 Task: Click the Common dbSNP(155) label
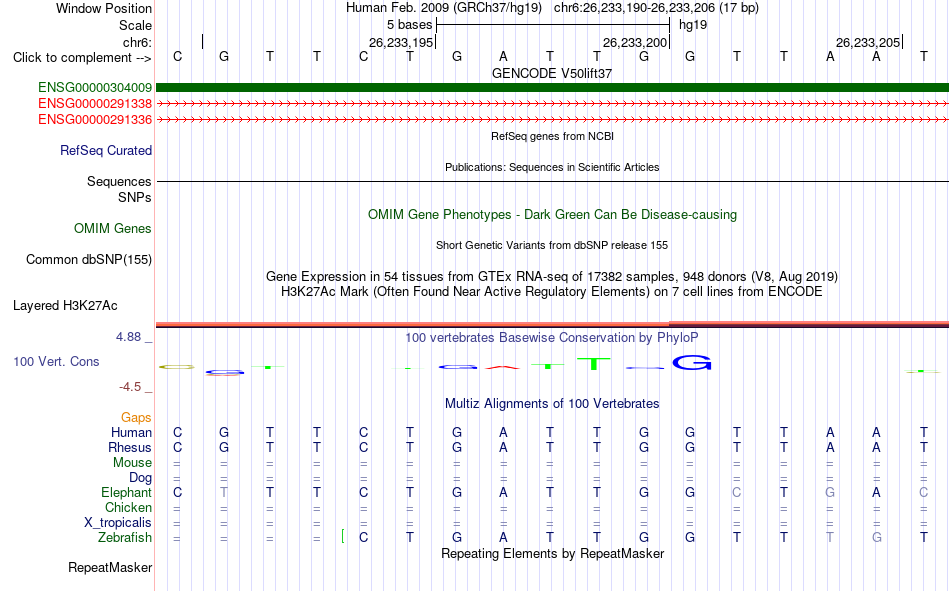[x=88, y=259]
